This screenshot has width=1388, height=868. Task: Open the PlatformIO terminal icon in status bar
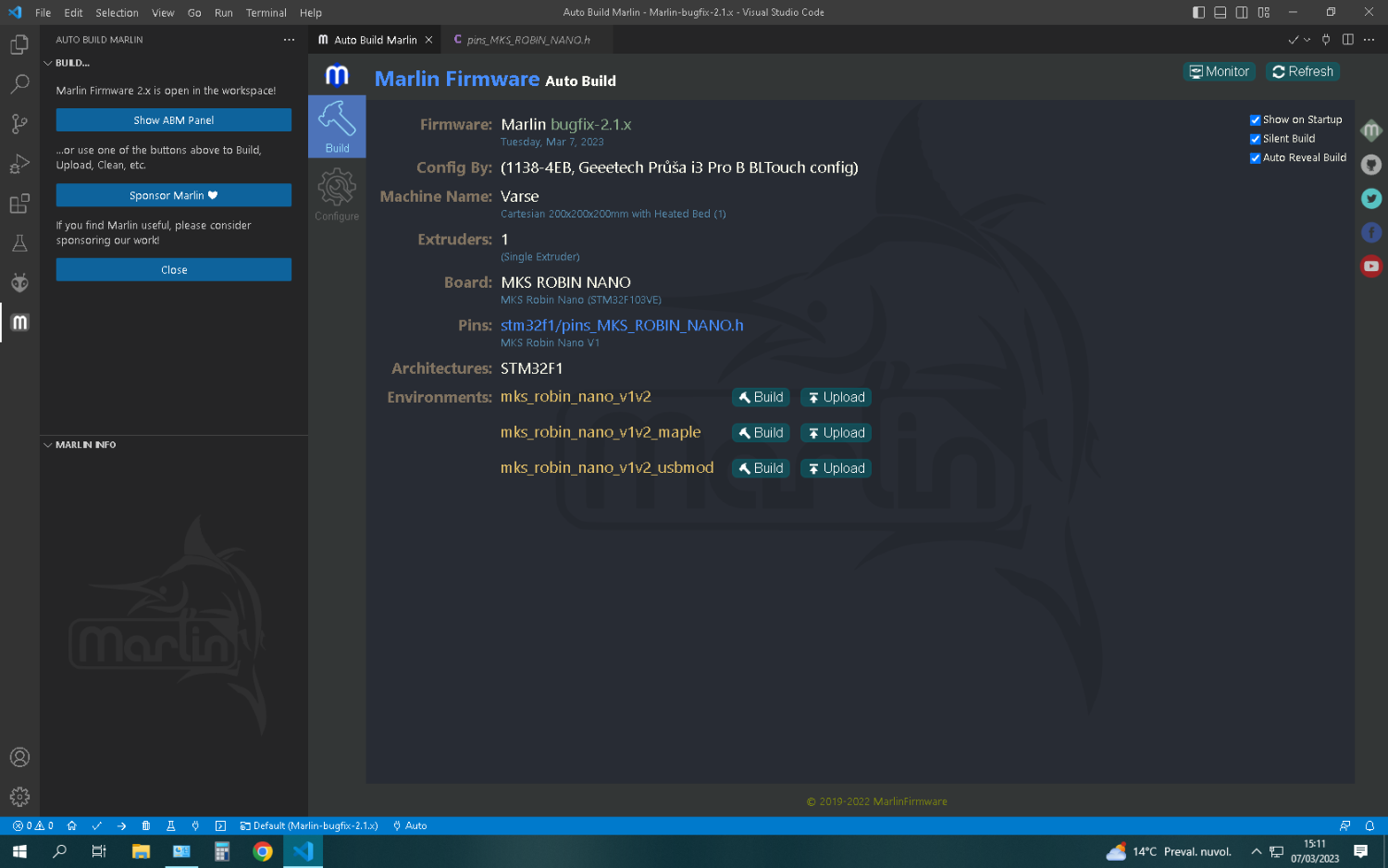coord(220,825)
